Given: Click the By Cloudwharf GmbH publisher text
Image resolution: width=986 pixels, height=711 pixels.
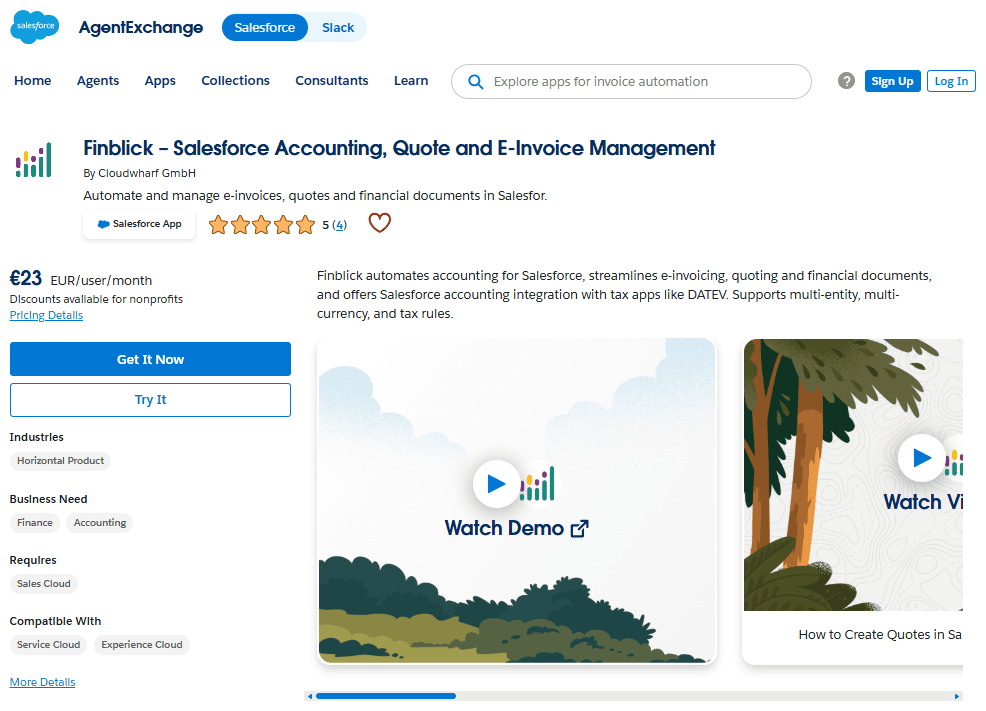Looking at the screenshot, I should point(140,173).
